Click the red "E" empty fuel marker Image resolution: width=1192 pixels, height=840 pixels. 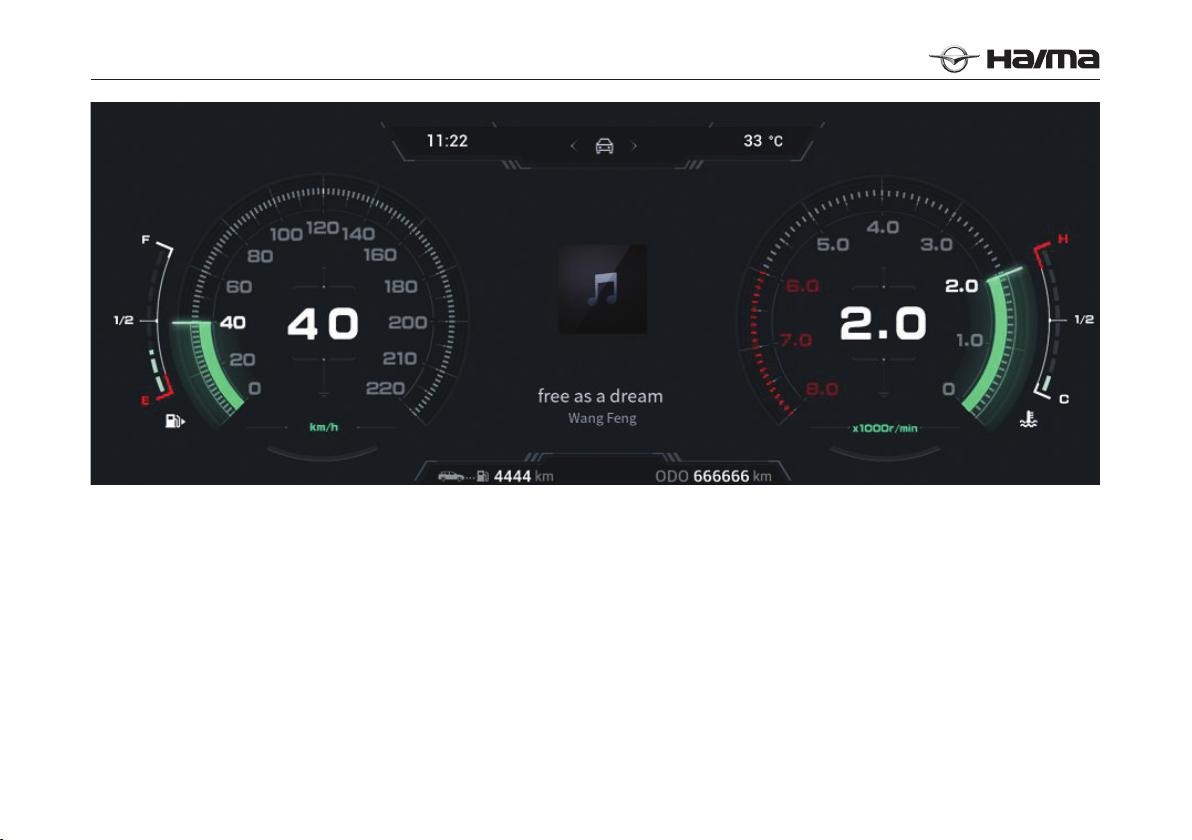click(145, 401)
